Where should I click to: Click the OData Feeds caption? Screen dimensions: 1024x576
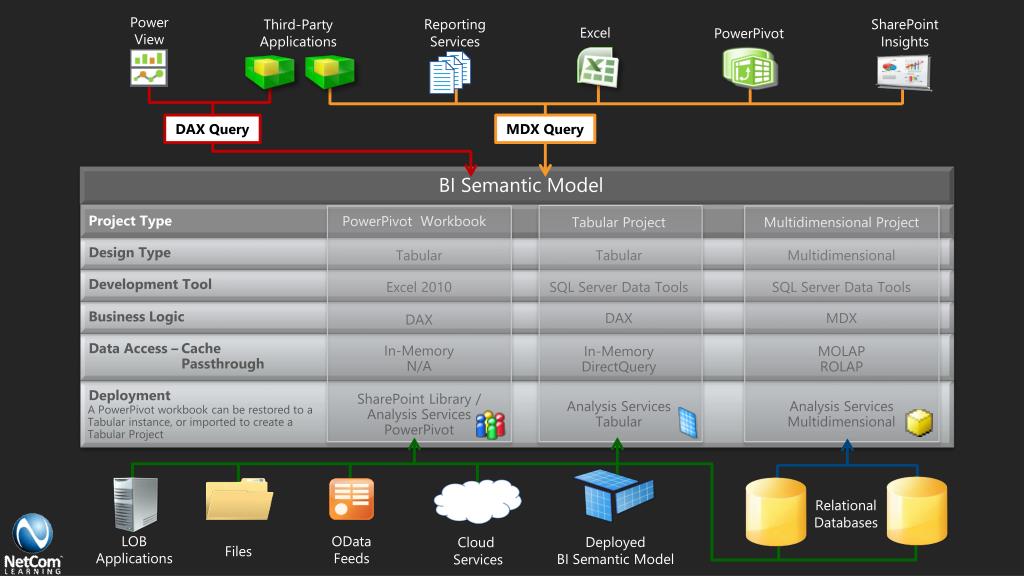[x=351, y=550]
